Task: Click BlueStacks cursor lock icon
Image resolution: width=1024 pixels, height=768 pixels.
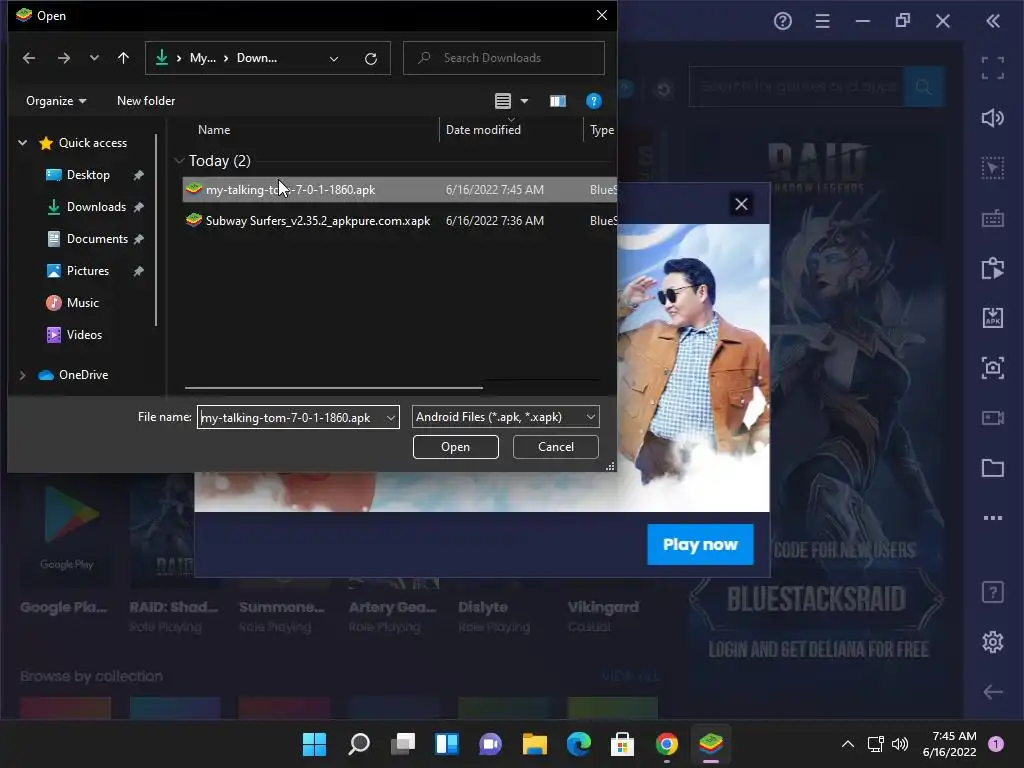Action: pos(992,168)
